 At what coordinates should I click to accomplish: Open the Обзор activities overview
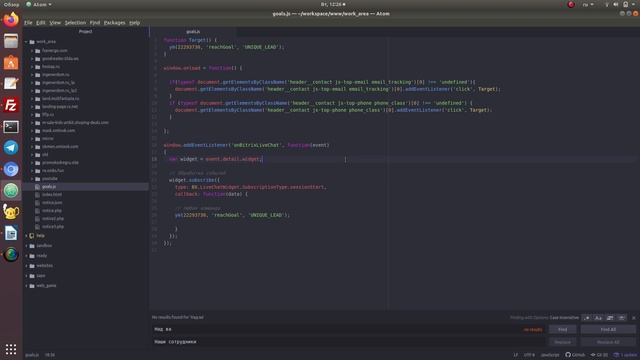[x=11, y=4]
